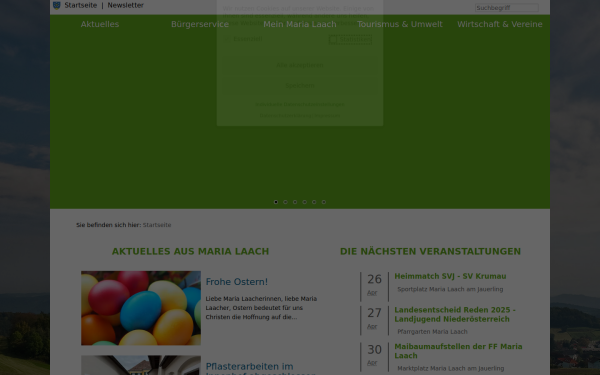The width and height of the screenshot is (600, 375).
Task: Click the 27 Apr date block
Action: [374, 320]
